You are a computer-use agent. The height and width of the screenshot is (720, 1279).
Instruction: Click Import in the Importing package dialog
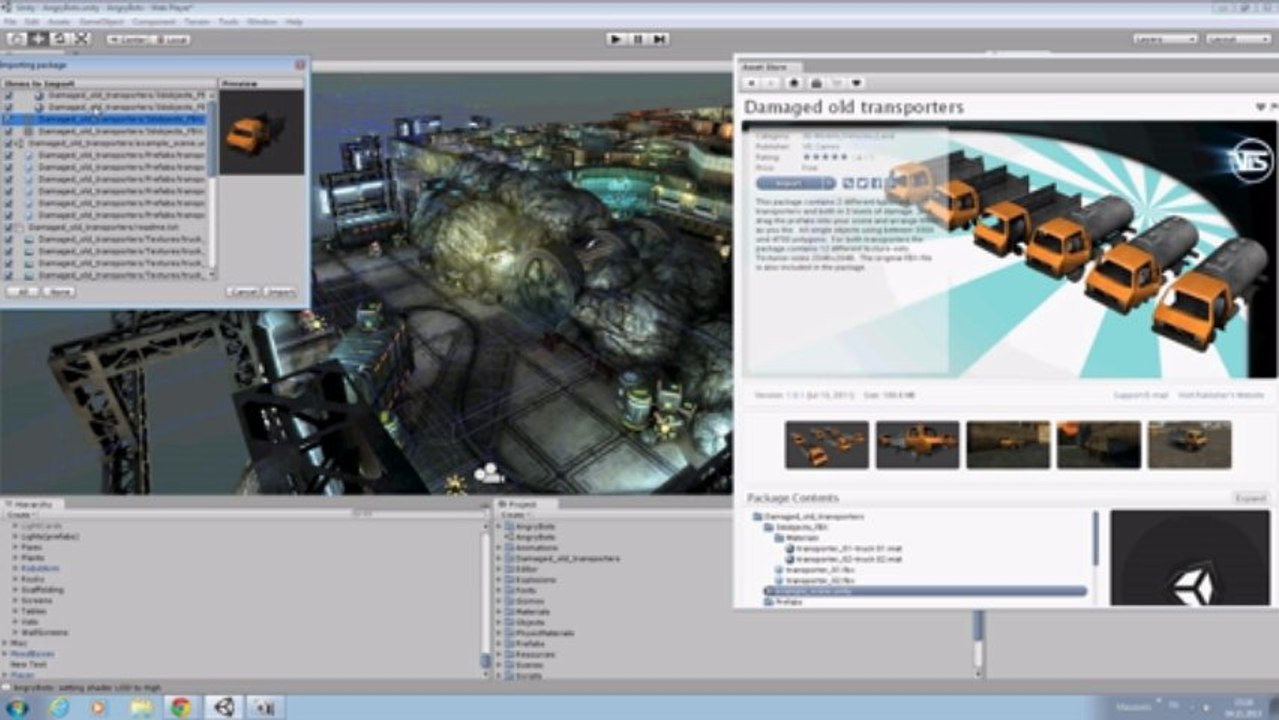click(x=280, y=292)
